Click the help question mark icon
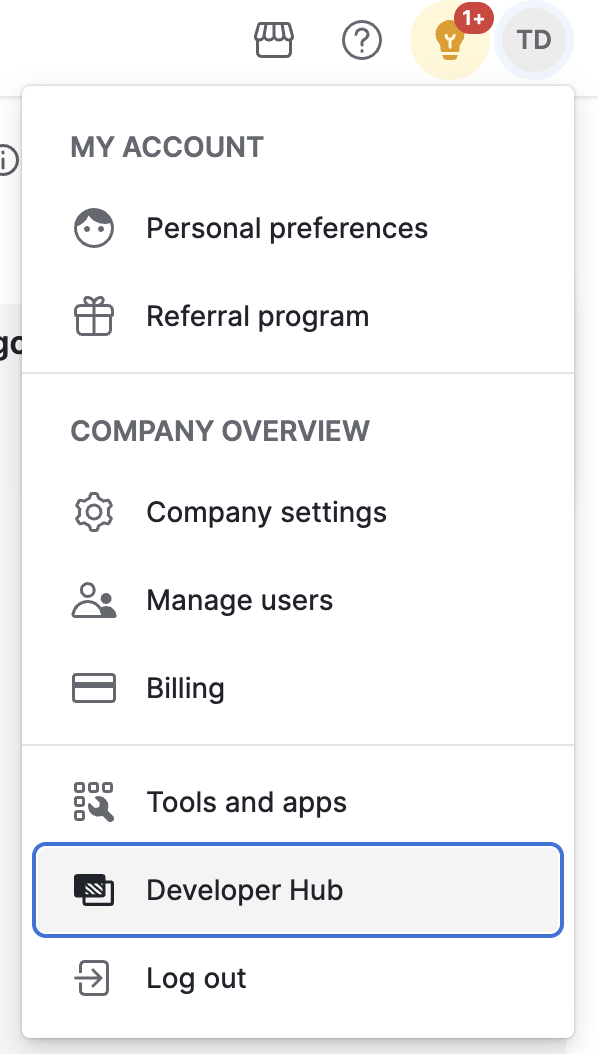Image resolution: width=598 pixels, height=1054 pixels. point(362,40)
